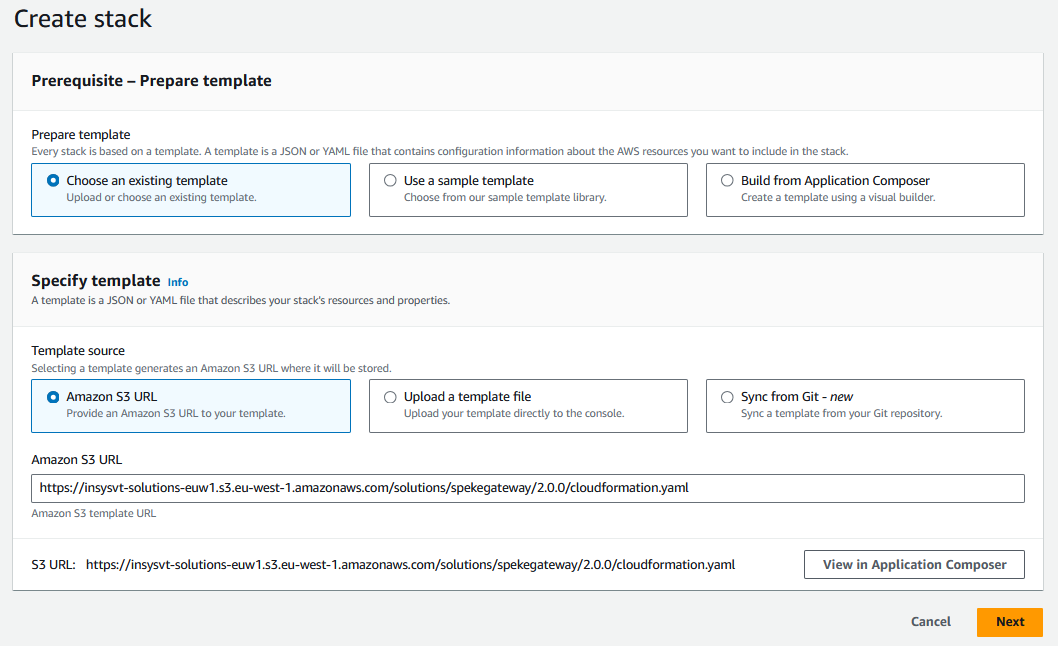Click the Specify template section header

click(x=96, y=280)
